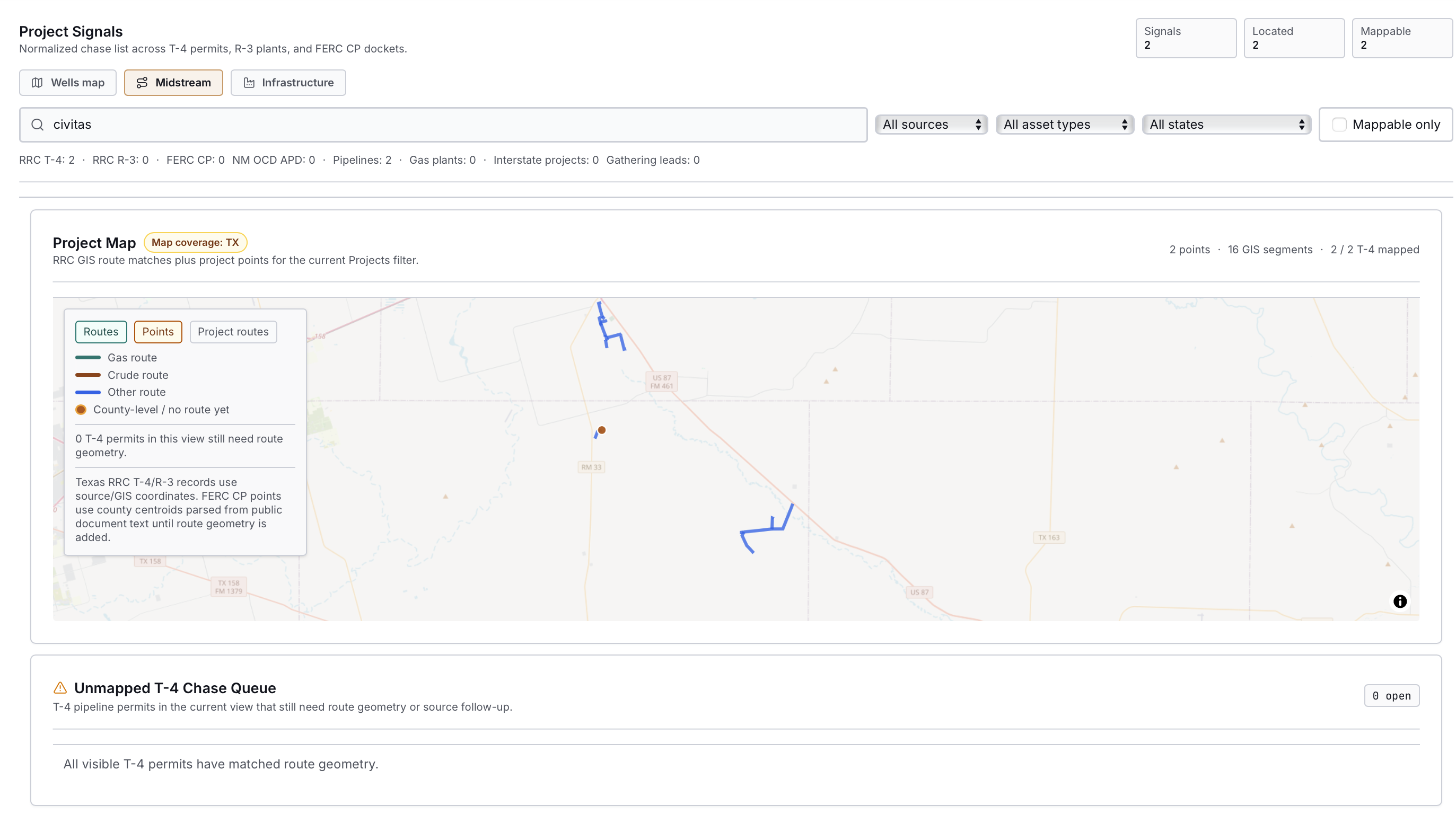Click the Gas route legend swatch
The image size is (1456, 814).
[87, 358]
